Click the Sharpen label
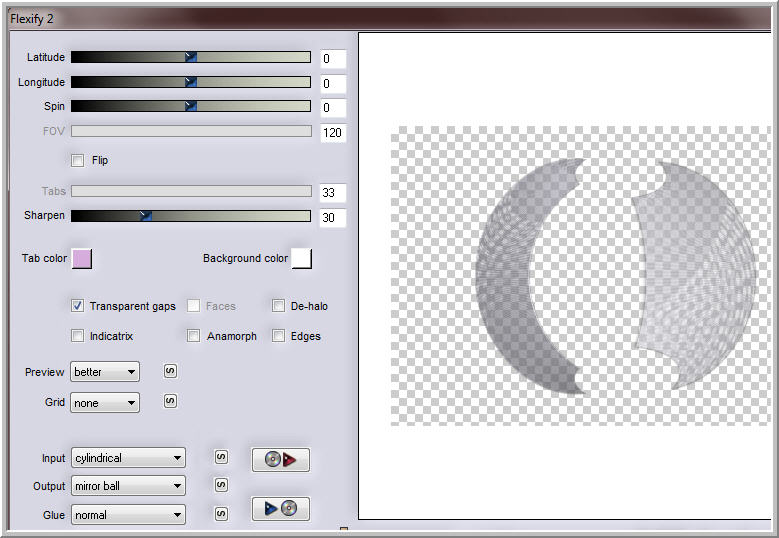The image size is (779, 538). pyautogui.click(x=44, y=216)
